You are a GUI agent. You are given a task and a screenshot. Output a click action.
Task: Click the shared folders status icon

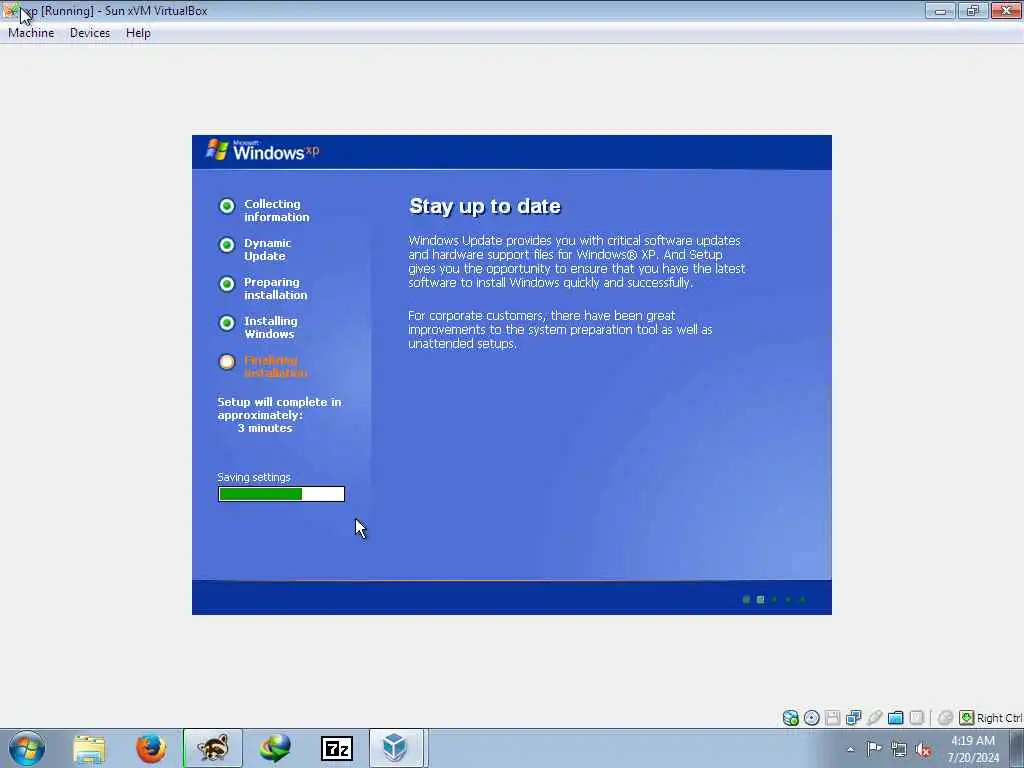(895, 718)
